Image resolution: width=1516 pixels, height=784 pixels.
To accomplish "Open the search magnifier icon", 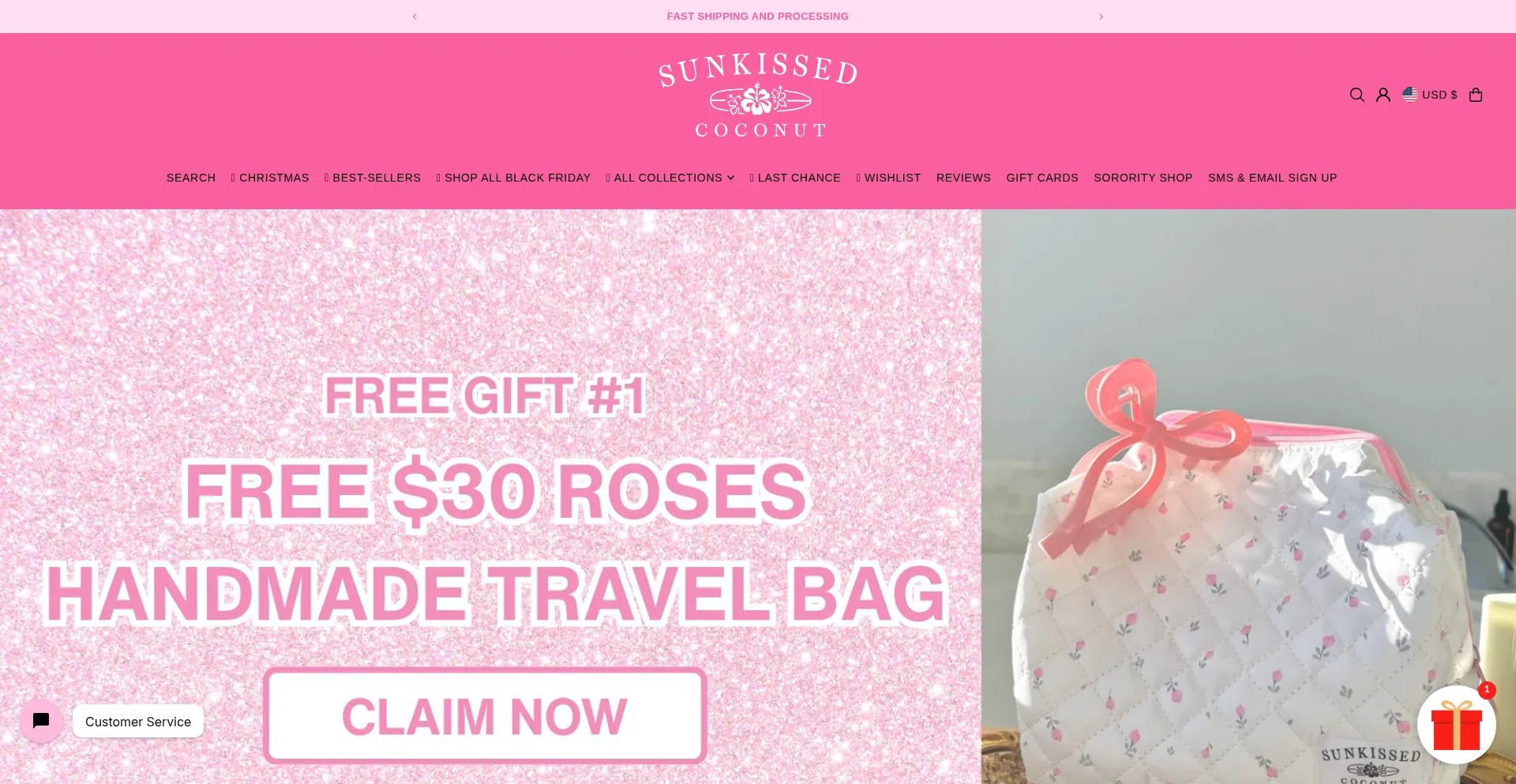I will [1357, 95].
